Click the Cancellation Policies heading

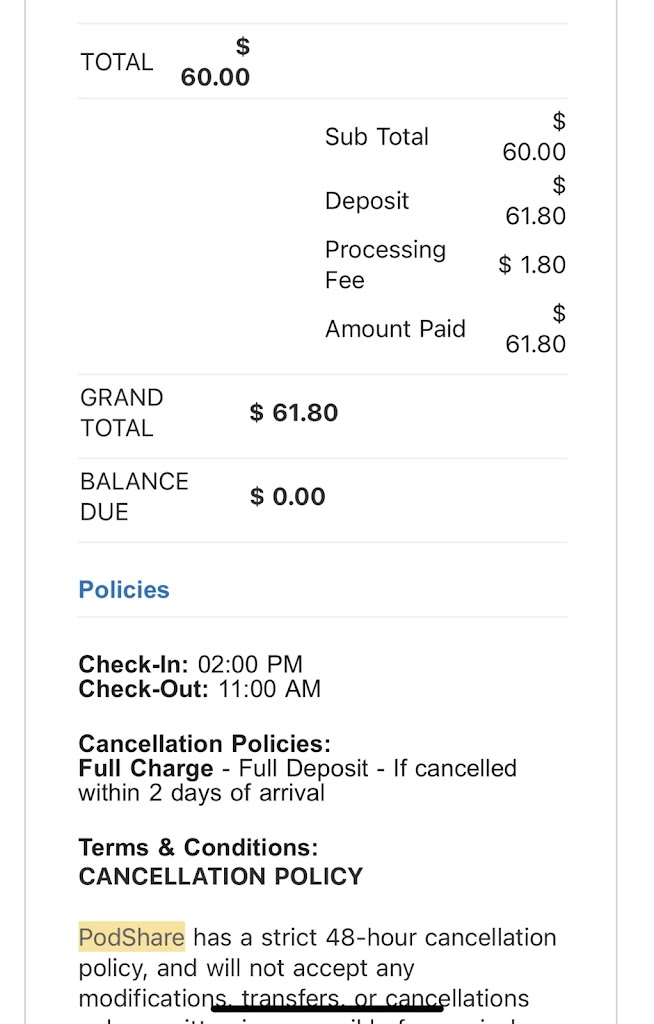[x=204, y=744]
